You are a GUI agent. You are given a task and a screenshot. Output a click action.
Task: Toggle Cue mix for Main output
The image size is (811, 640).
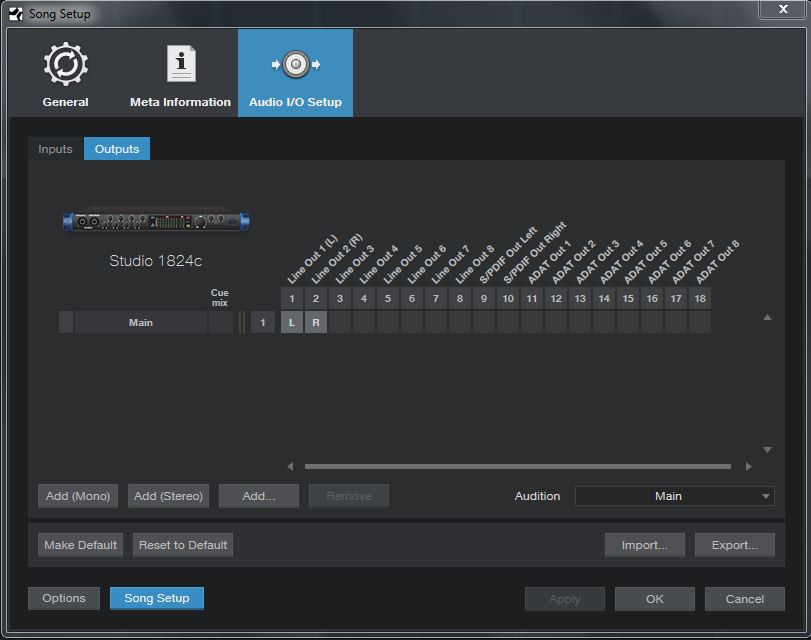coord(220,322)
